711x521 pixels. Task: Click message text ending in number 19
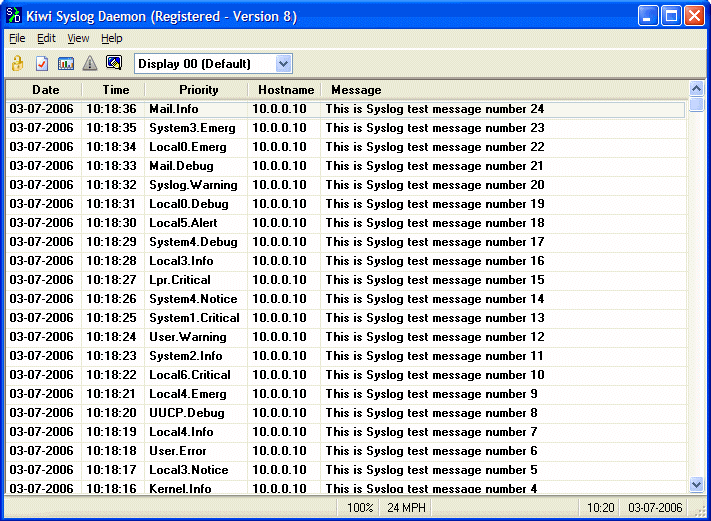435,204
